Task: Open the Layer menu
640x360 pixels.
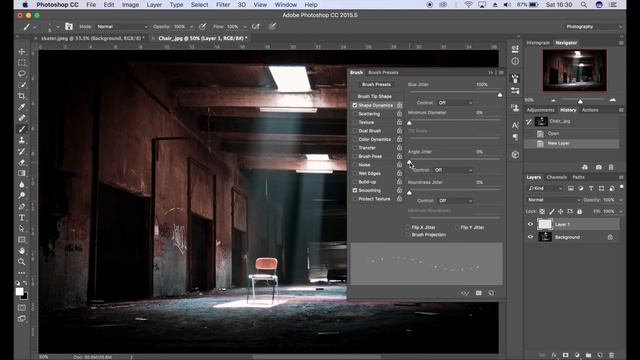Action: tap(154, 5)
